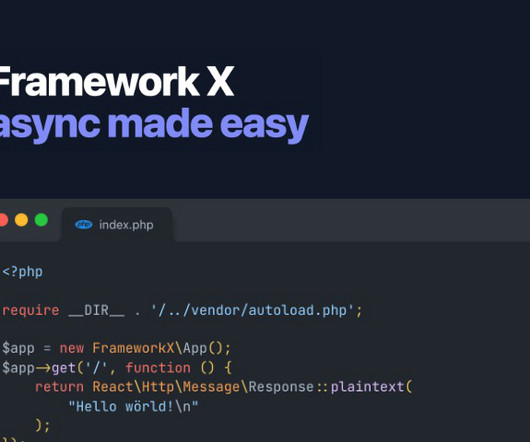The image size is (530, 442).
Task: Click the 'new' keyword
Action: pyautogui.click(x=72, y=348)
